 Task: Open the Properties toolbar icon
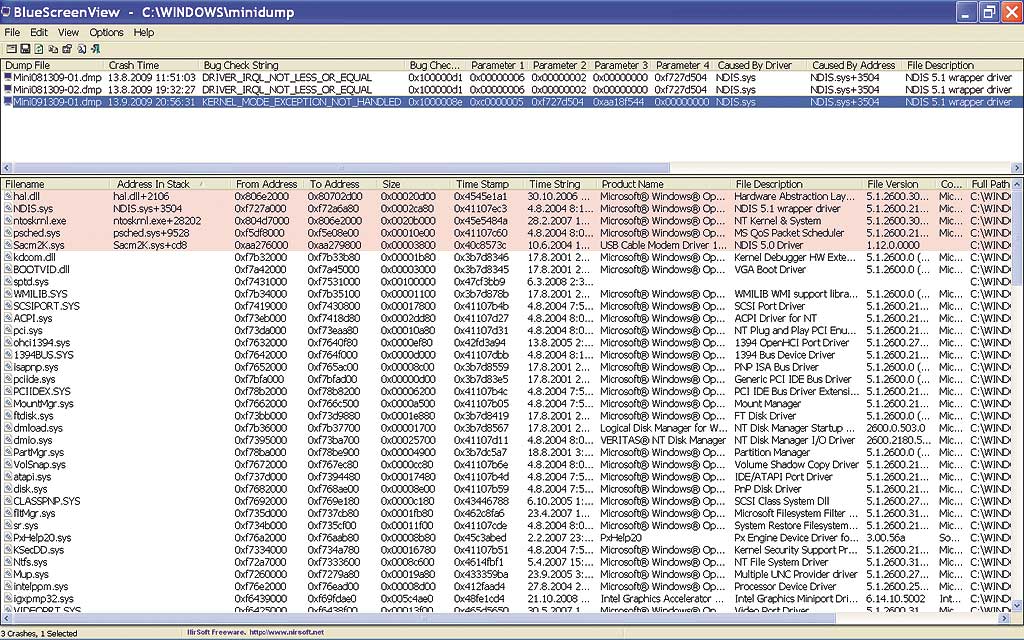(67, 49)
